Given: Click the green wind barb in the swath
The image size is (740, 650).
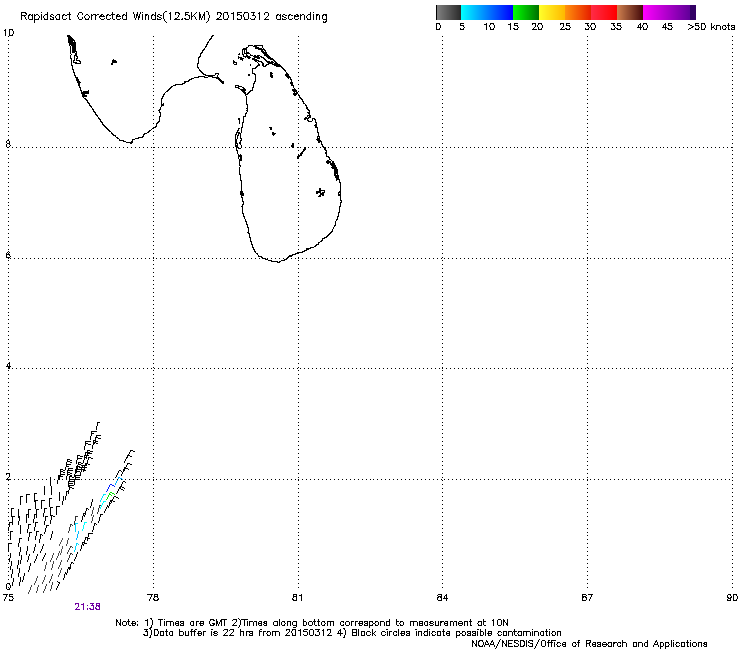Looking at the screenshot, I should [x=110, y=495].
